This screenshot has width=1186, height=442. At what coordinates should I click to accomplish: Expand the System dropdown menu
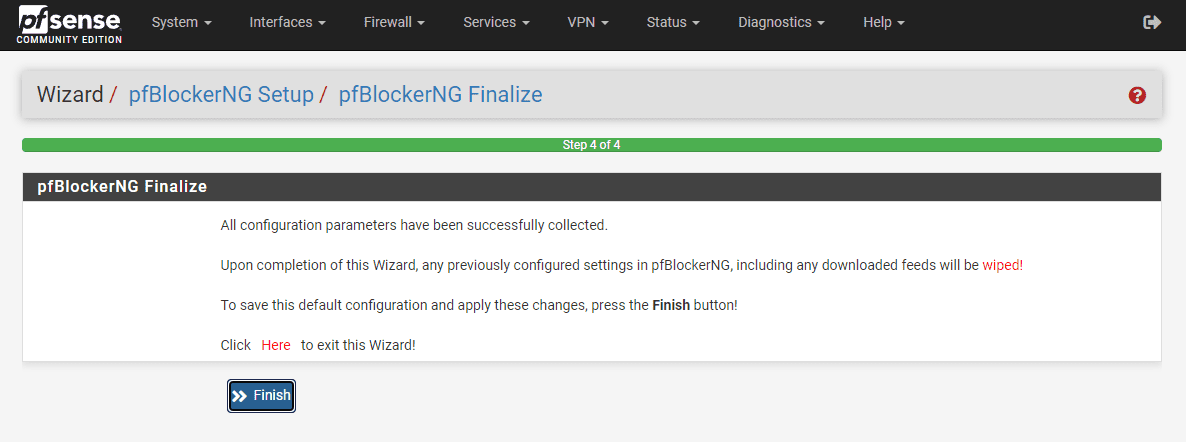181,22
